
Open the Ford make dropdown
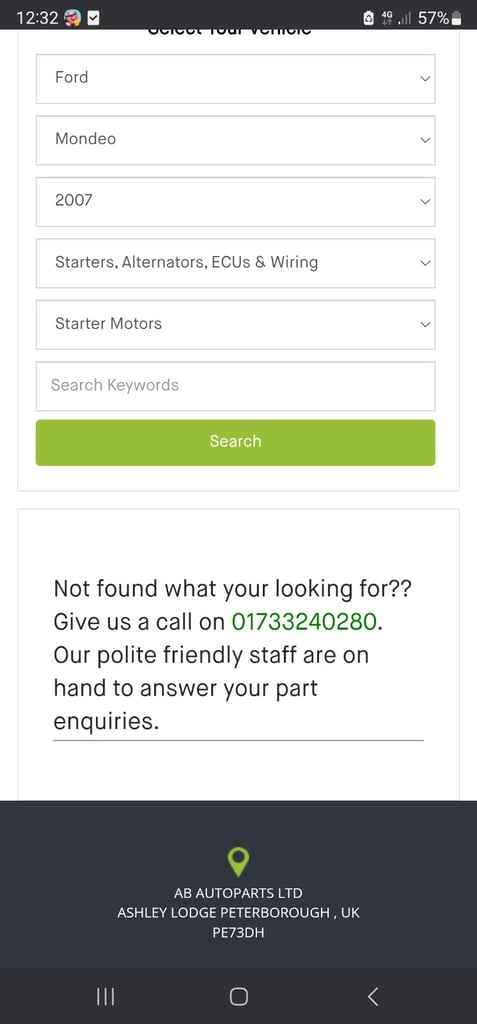(x=235, y=78)
